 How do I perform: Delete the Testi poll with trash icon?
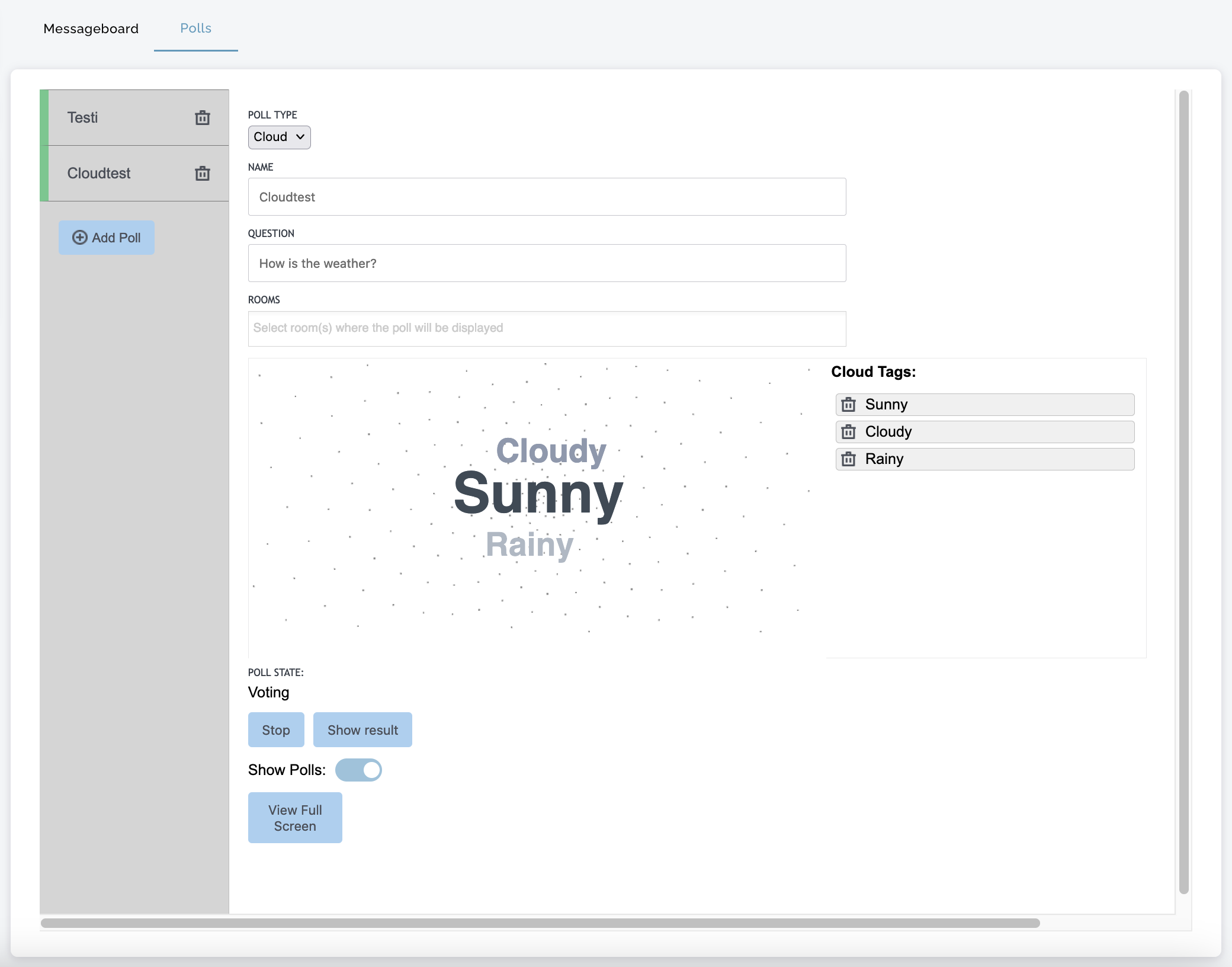[x=203, y=118]
